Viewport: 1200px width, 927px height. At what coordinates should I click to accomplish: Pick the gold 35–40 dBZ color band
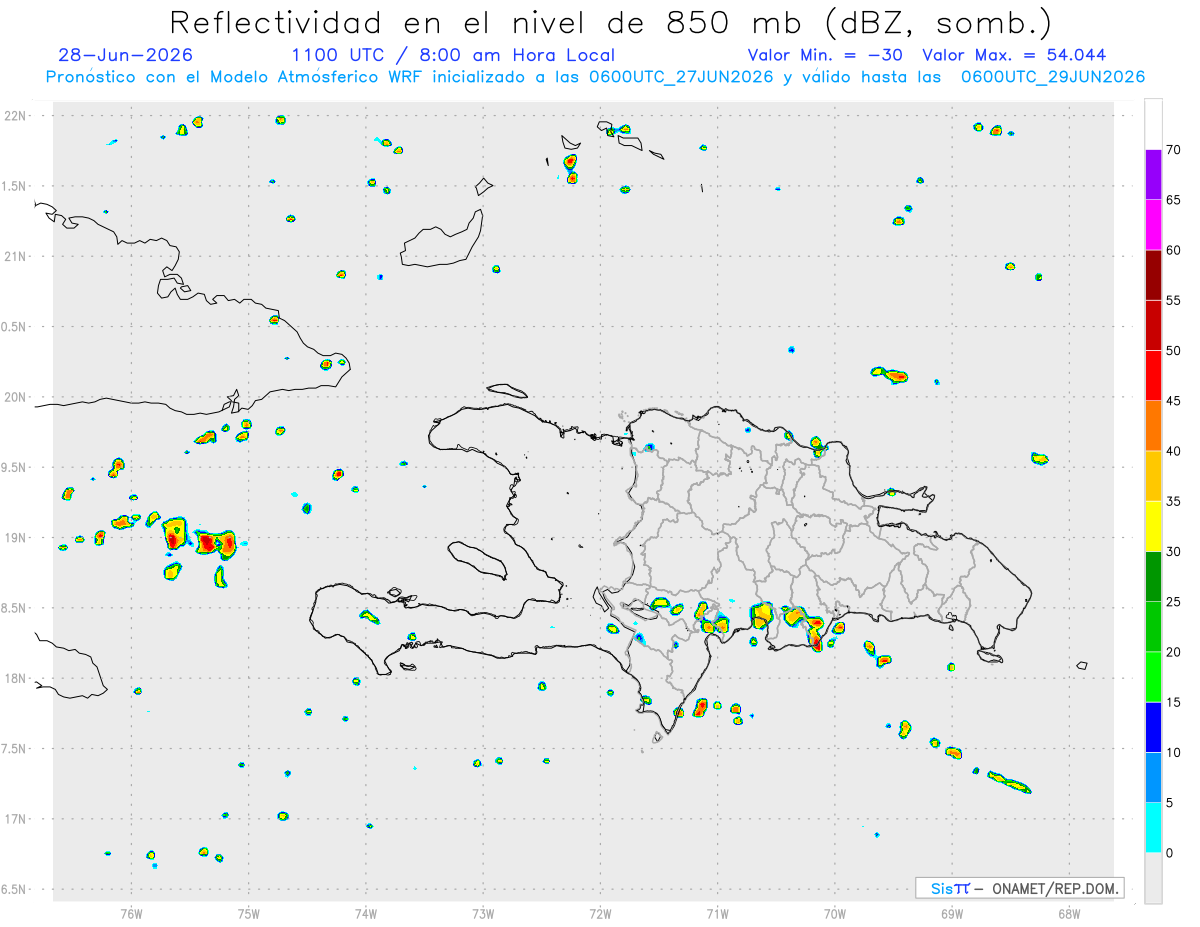pyautogui.click(x=1153, y=476)
